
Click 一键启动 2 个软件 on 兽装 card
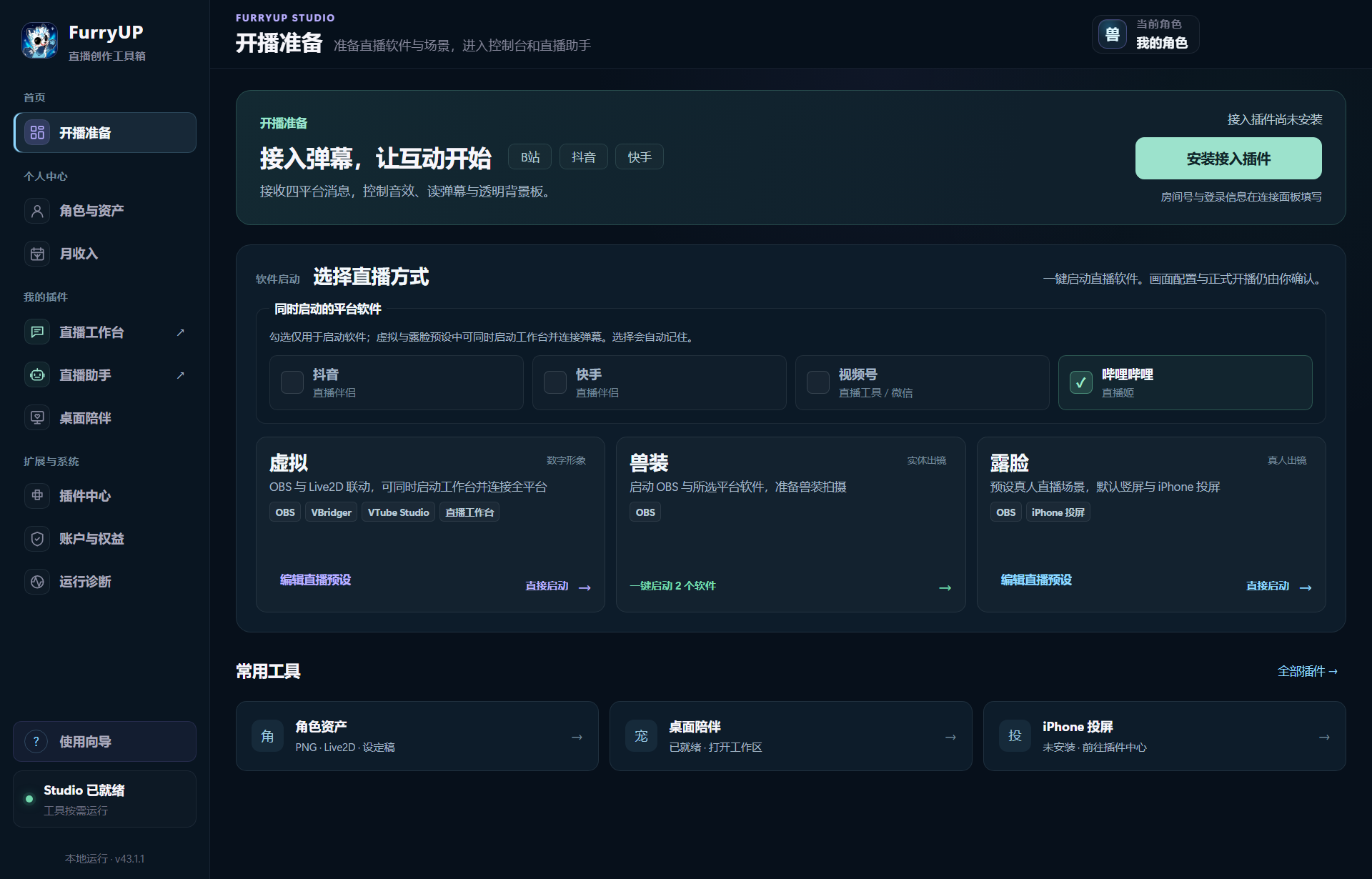pyautogui.click(x=672, y=585)
